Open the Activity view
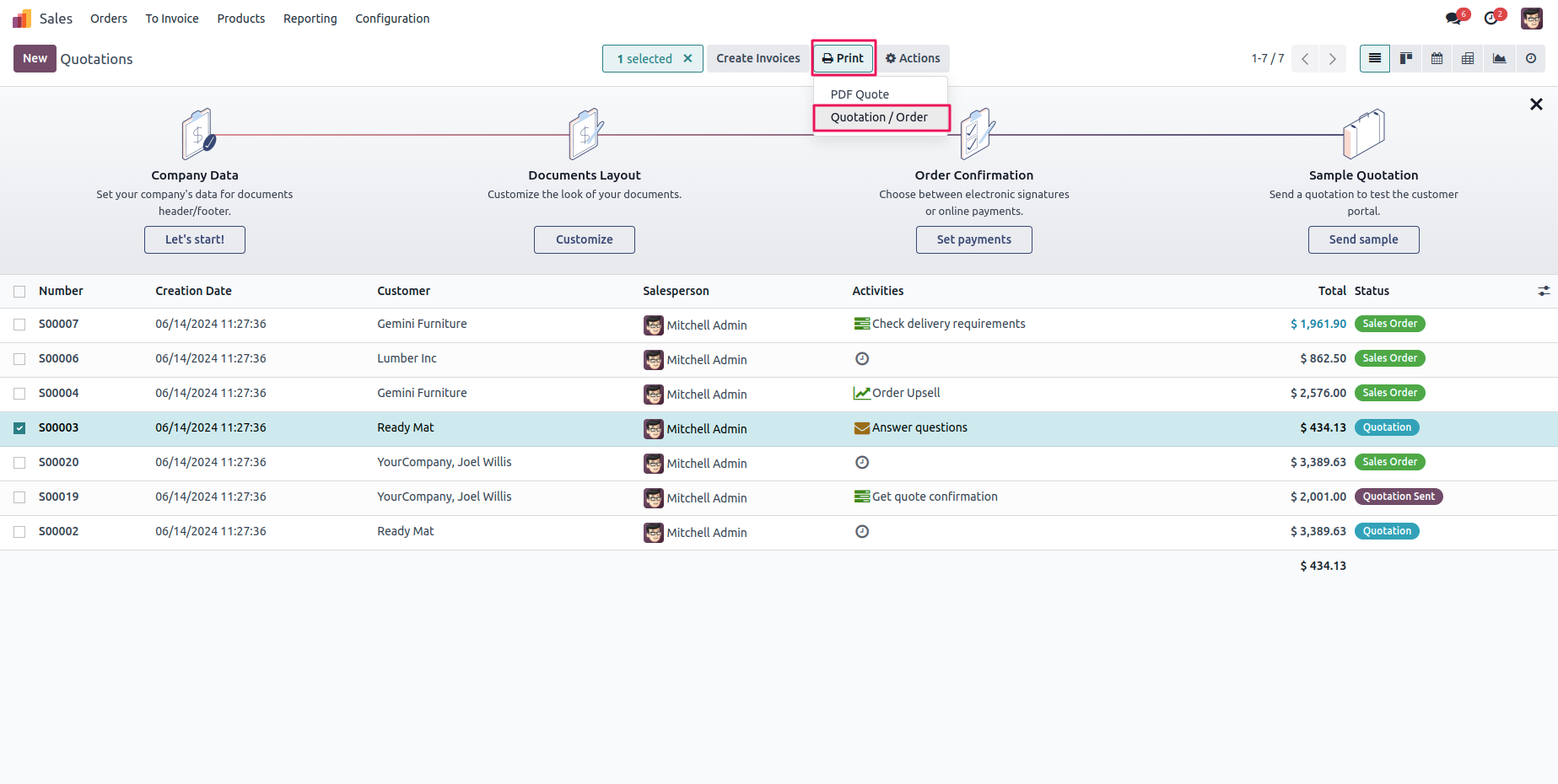The height and width of the screenshot is (784, 1558). click(1530, 58)
